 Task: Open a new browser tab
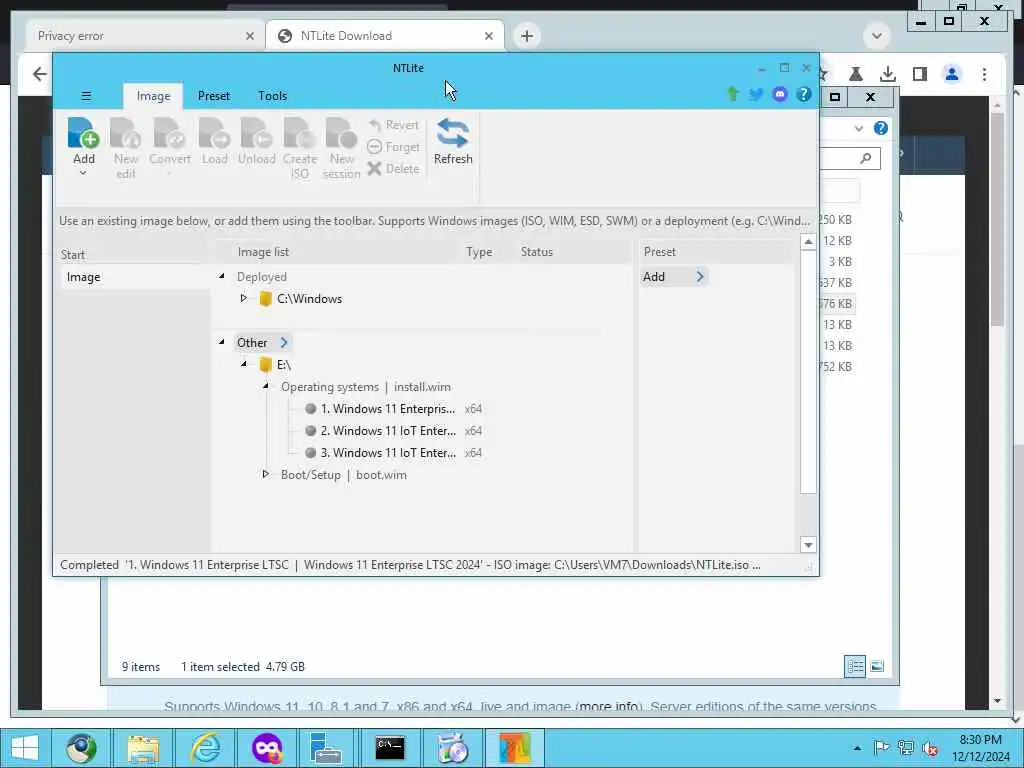[527, 36]
